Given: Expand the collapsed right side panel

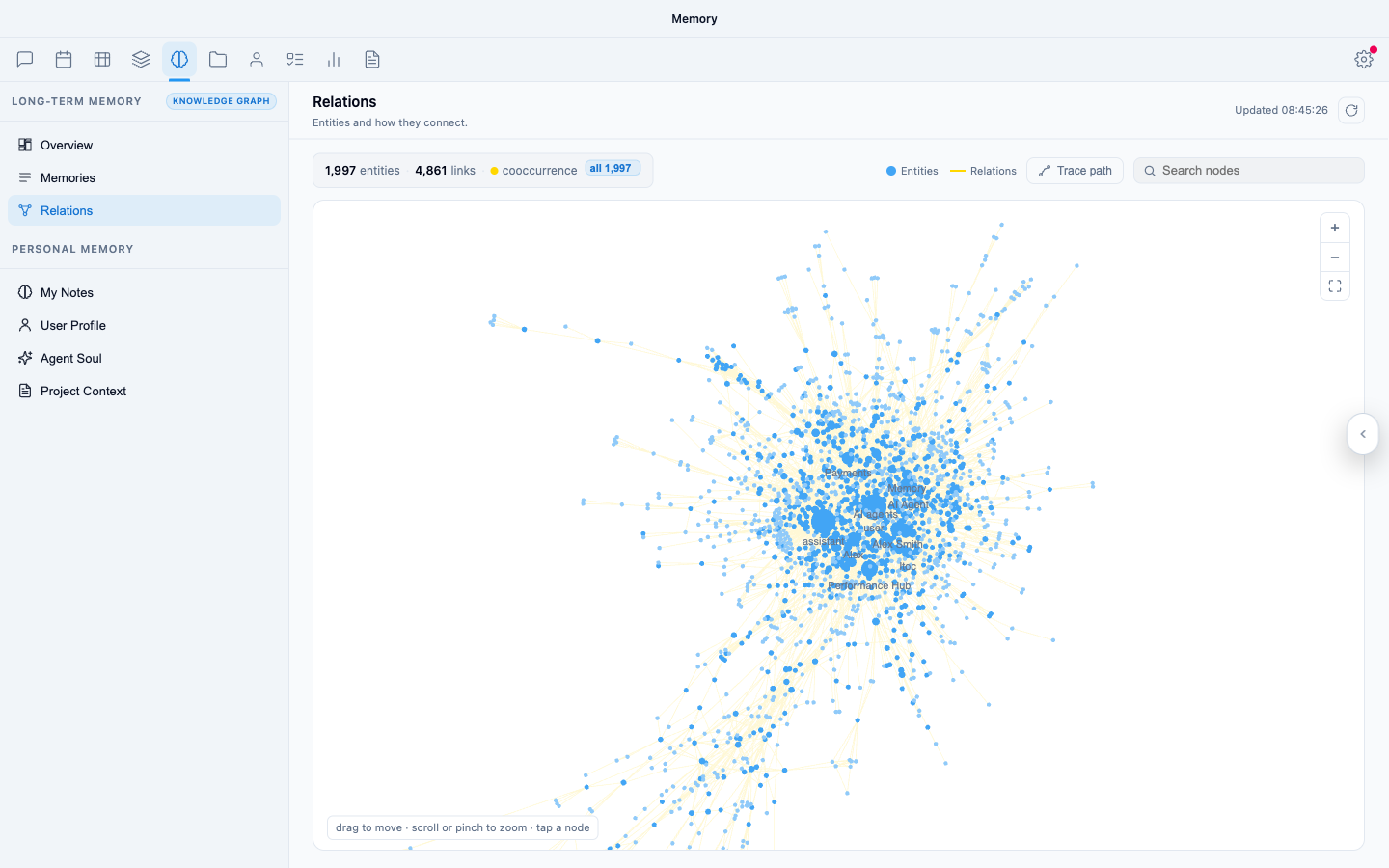Looking at the screenshot, I should 1363,434.
